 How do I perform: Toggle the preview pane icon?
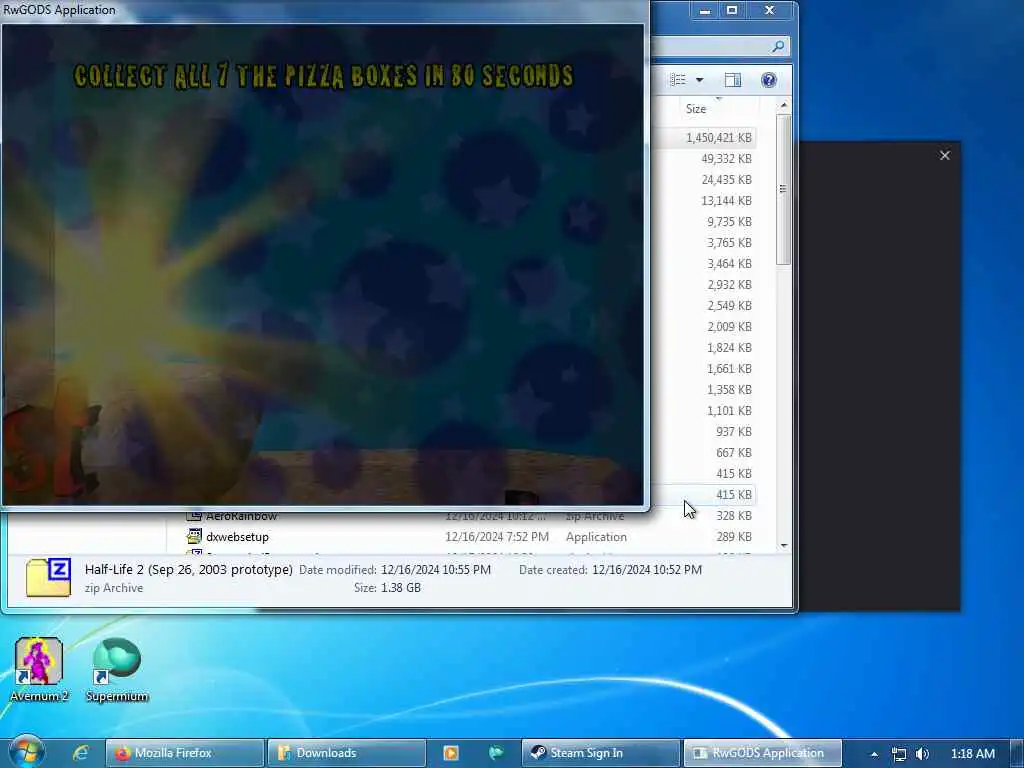733,80
